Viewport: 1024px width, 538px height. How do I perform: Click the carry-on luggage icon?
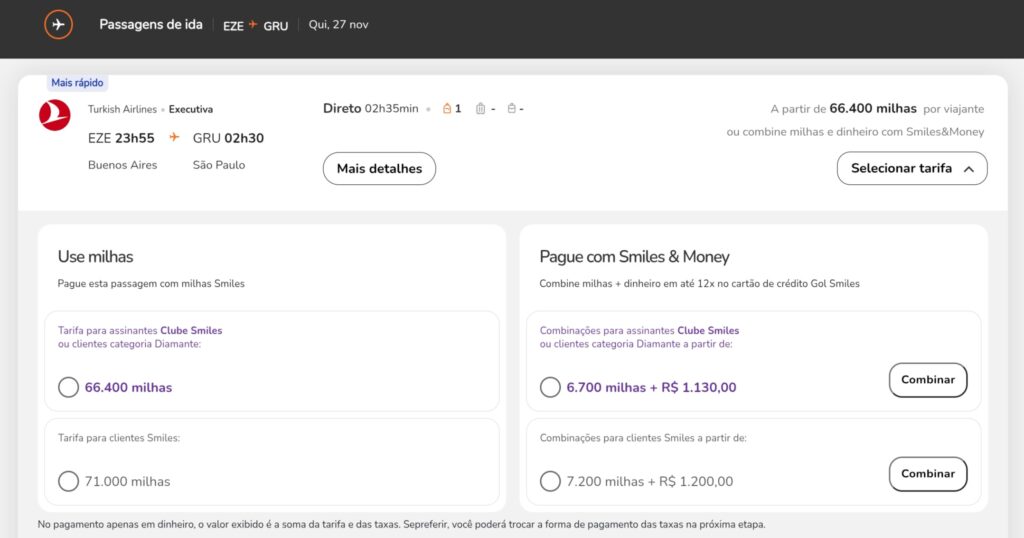(480, 109)
